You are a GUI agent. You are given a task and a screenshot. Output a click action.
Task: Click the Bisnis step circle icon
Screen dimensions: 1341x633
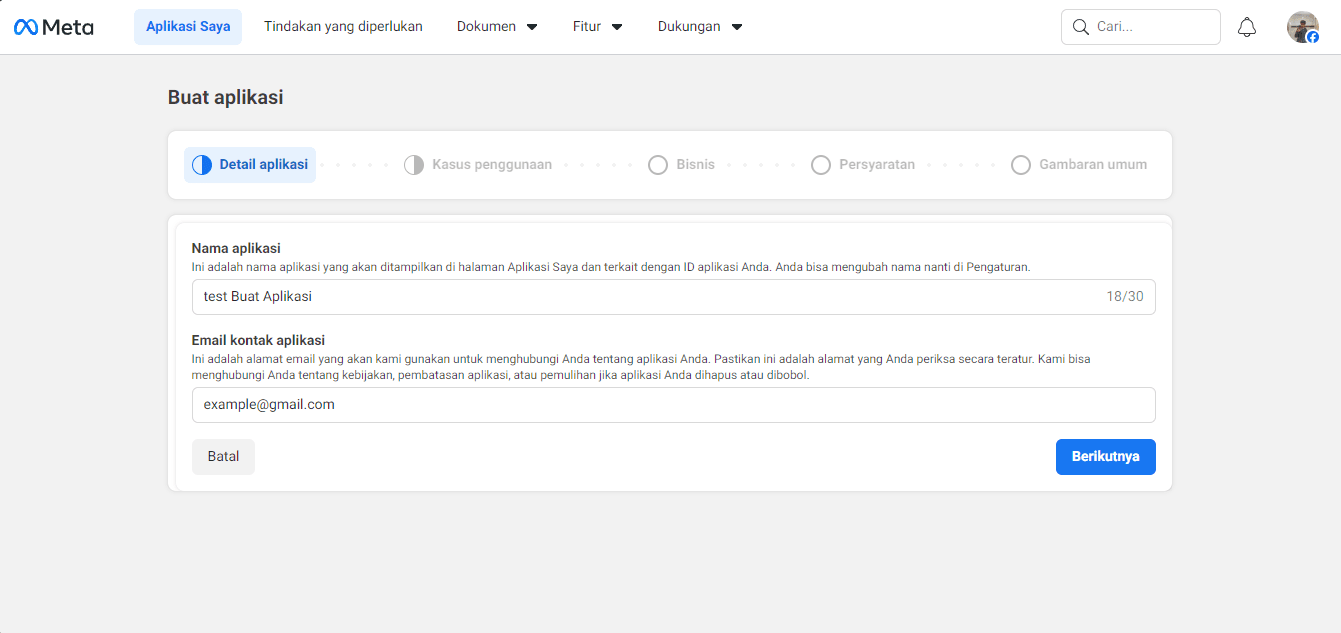658,165
